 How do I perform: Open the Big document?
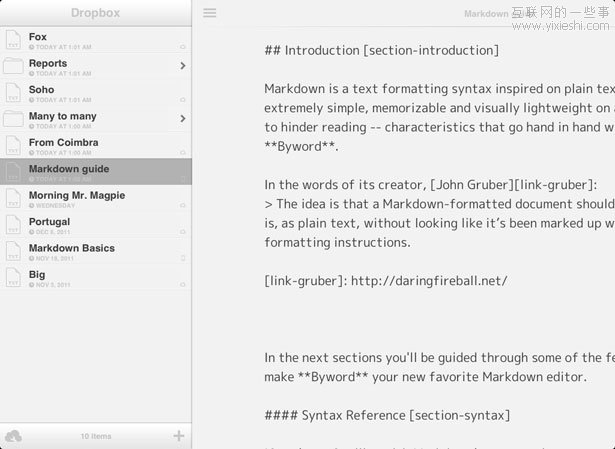pyautogui.click(x=37, y=275)
